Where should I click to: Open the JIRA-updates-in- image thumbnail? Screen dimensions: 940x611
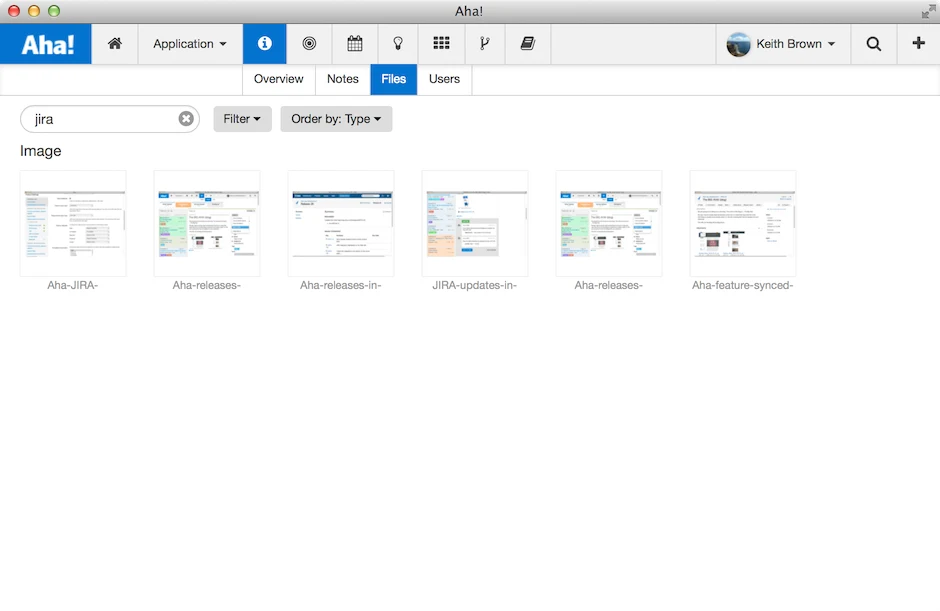click(475, 224)
